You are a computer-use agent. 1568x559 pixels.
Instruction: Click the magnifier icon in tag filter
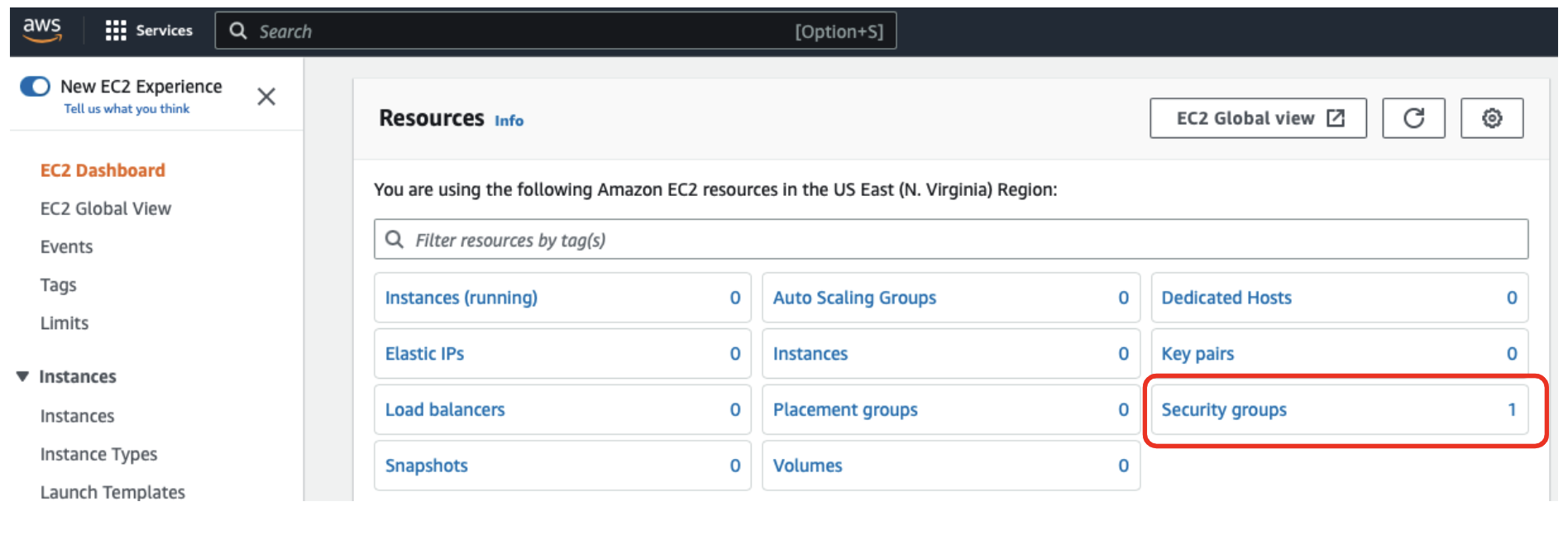(394, 239)
